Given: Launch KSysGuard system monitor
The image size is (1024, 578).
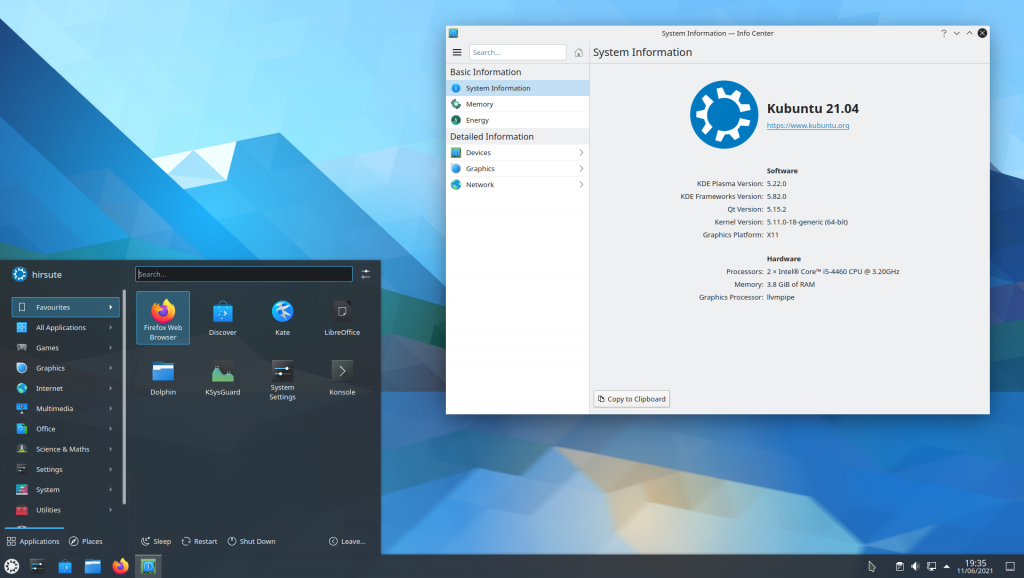Looking at the screenshot, I should [223, 378].
